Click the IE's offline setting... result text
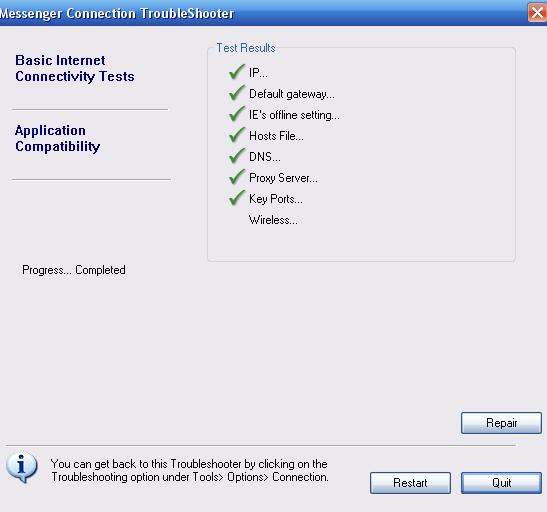The height and width of the screenshot is (512, 547). coord(294,115)
